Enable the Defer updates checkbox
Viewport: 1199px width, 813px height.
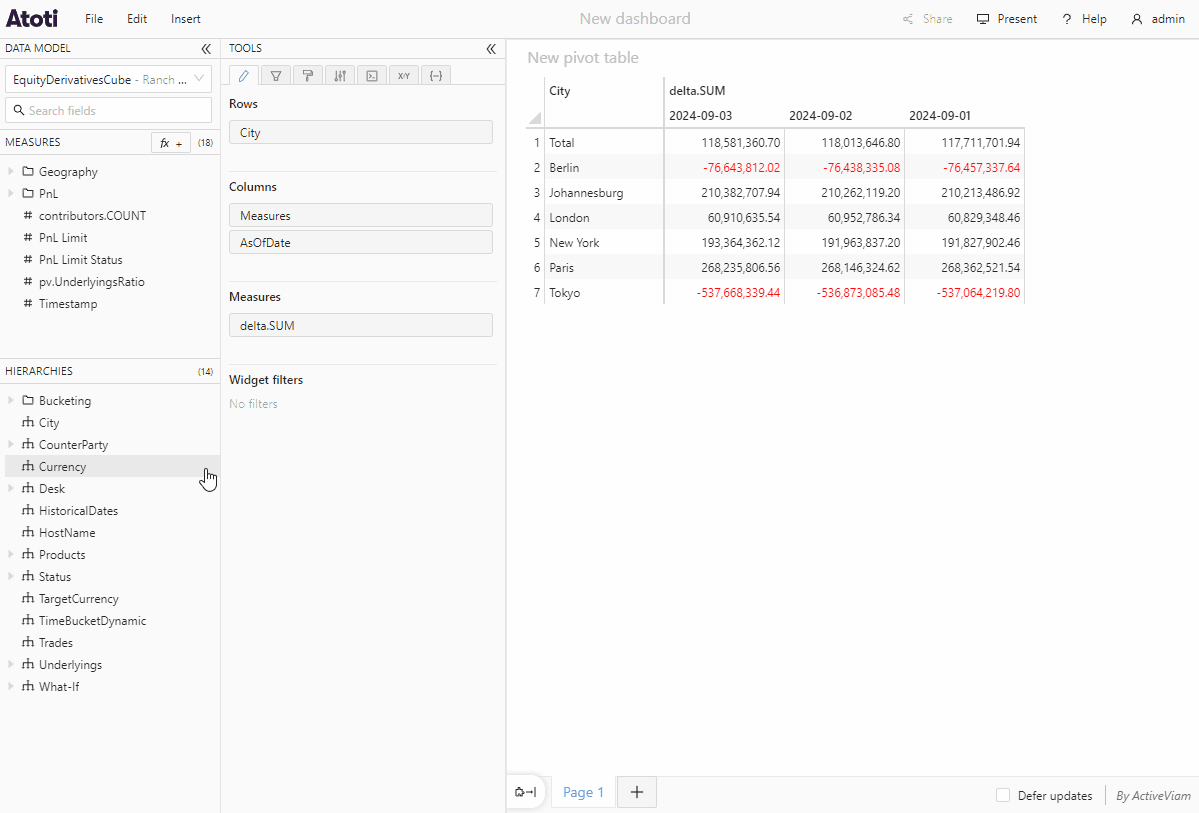pyautogui.click(x=1003, y=795)
